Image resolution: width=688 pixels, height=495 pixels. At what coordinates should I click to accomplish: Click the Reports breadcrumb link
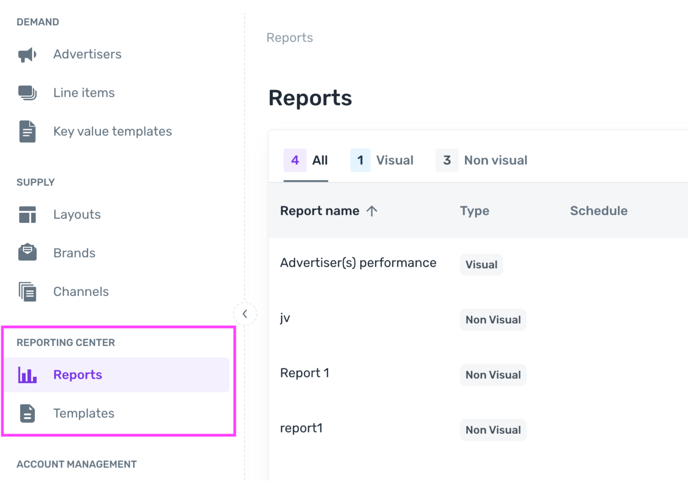click(x=290, y=38)
